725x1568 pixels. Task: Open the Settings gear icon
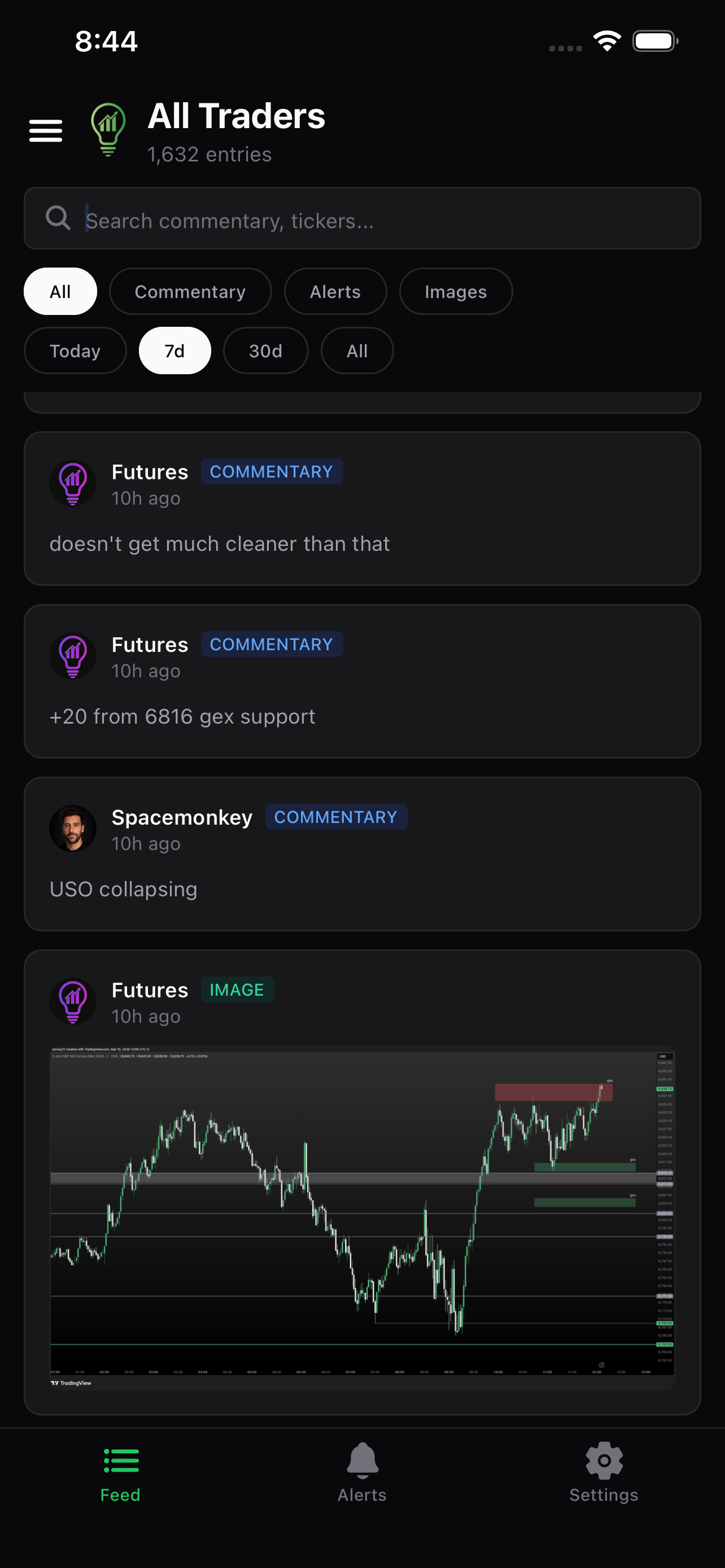coord(603,1460)
